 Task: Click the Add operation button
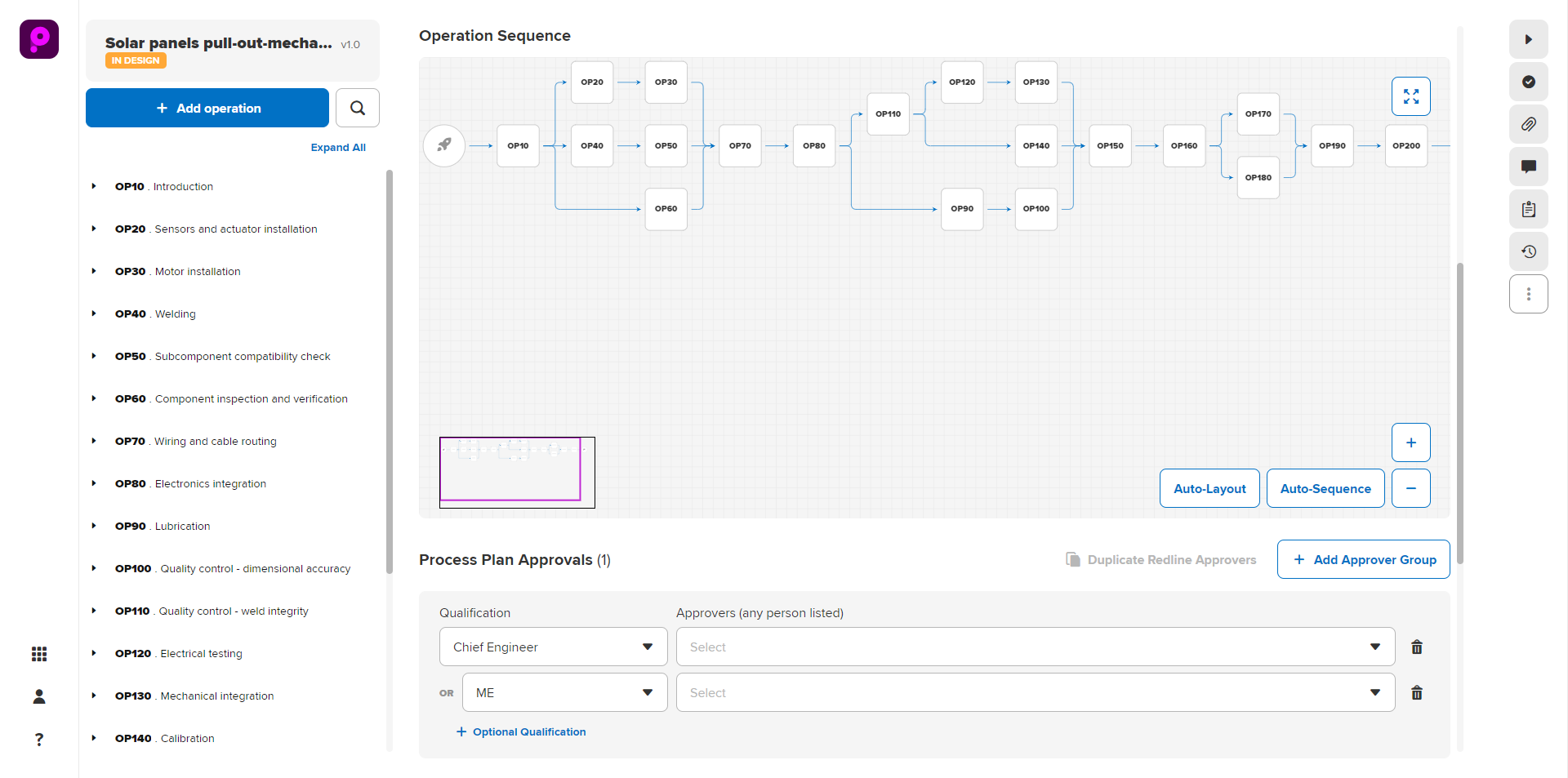(x=207, y=108)
